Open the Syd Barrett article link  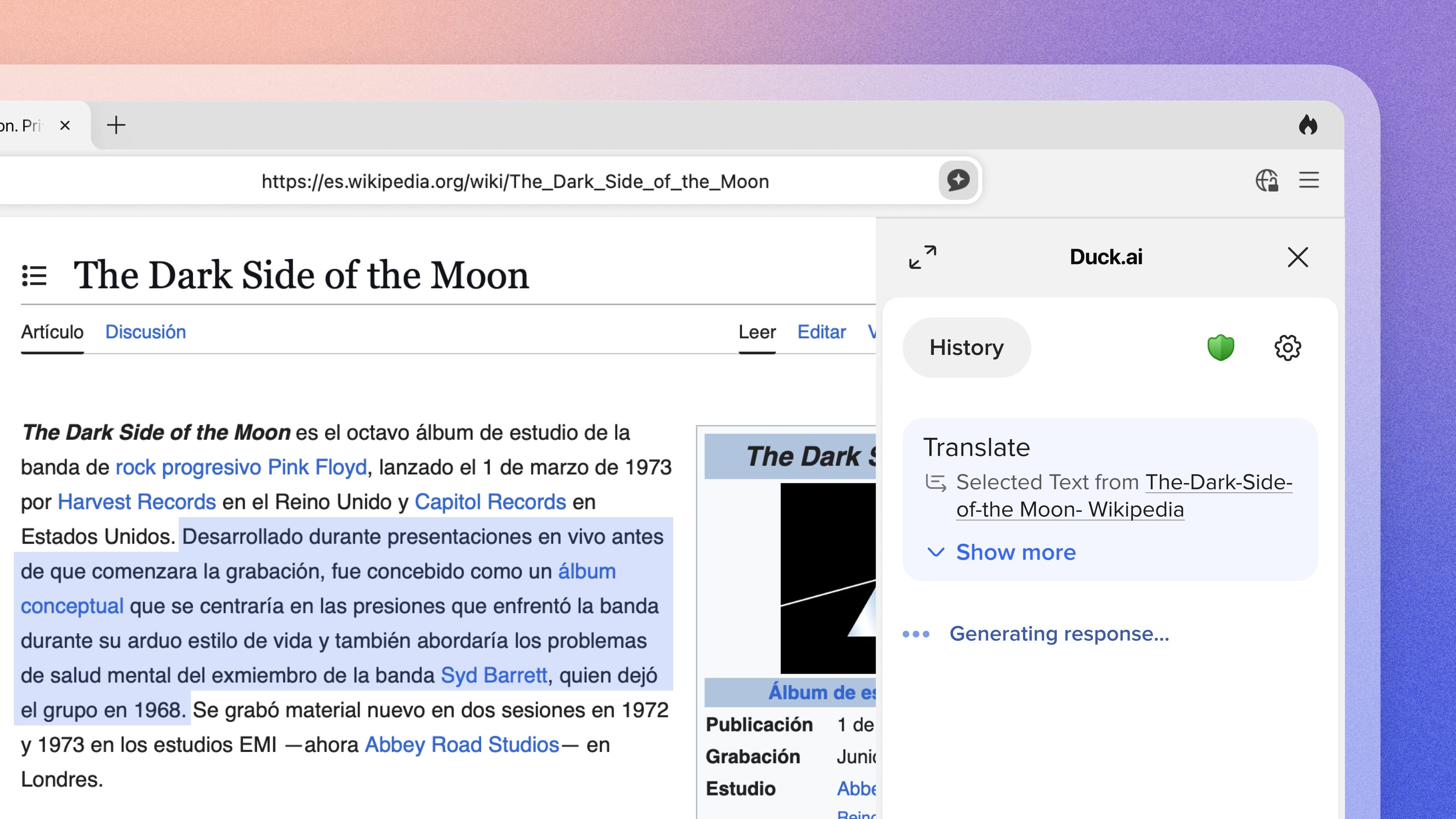[494, 675]
